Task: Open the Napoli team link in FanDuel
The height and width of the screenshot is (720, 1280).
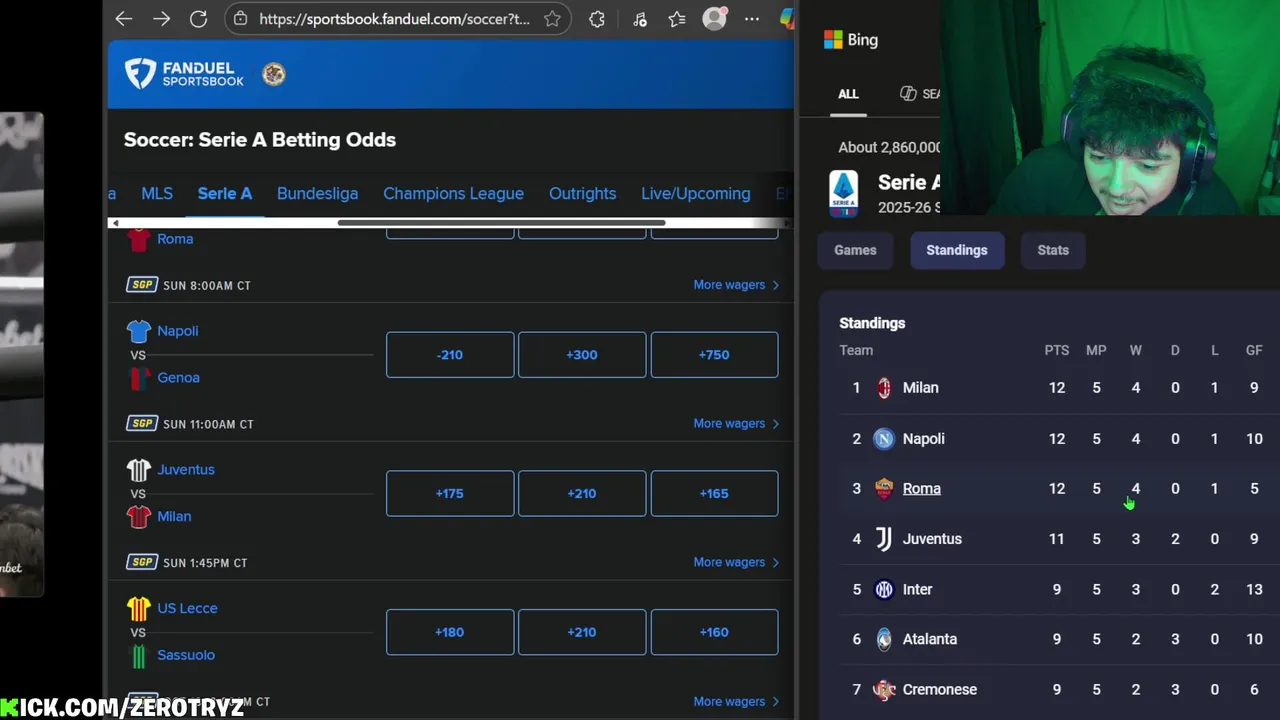Action: click(177, 331)
